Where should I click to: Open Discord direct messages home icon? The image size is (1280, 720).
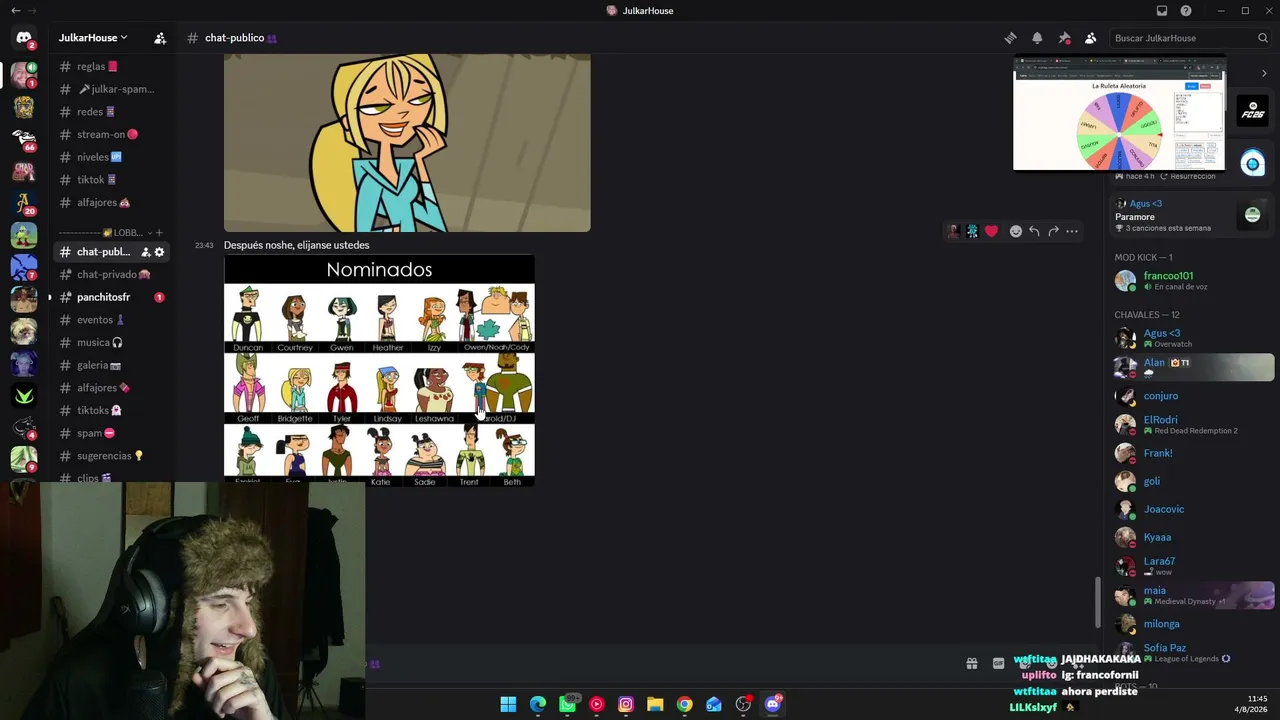pos(24,38)
